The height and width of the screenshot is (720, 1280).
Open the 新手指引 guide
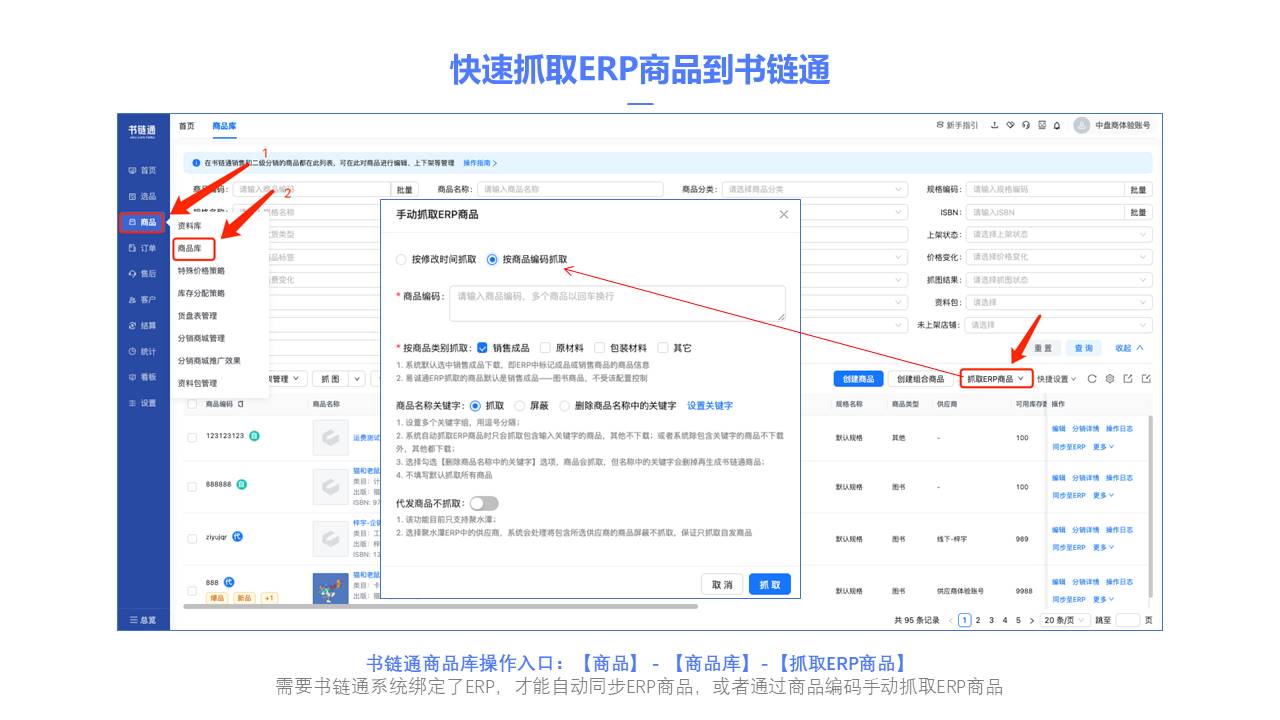(957, 126)
